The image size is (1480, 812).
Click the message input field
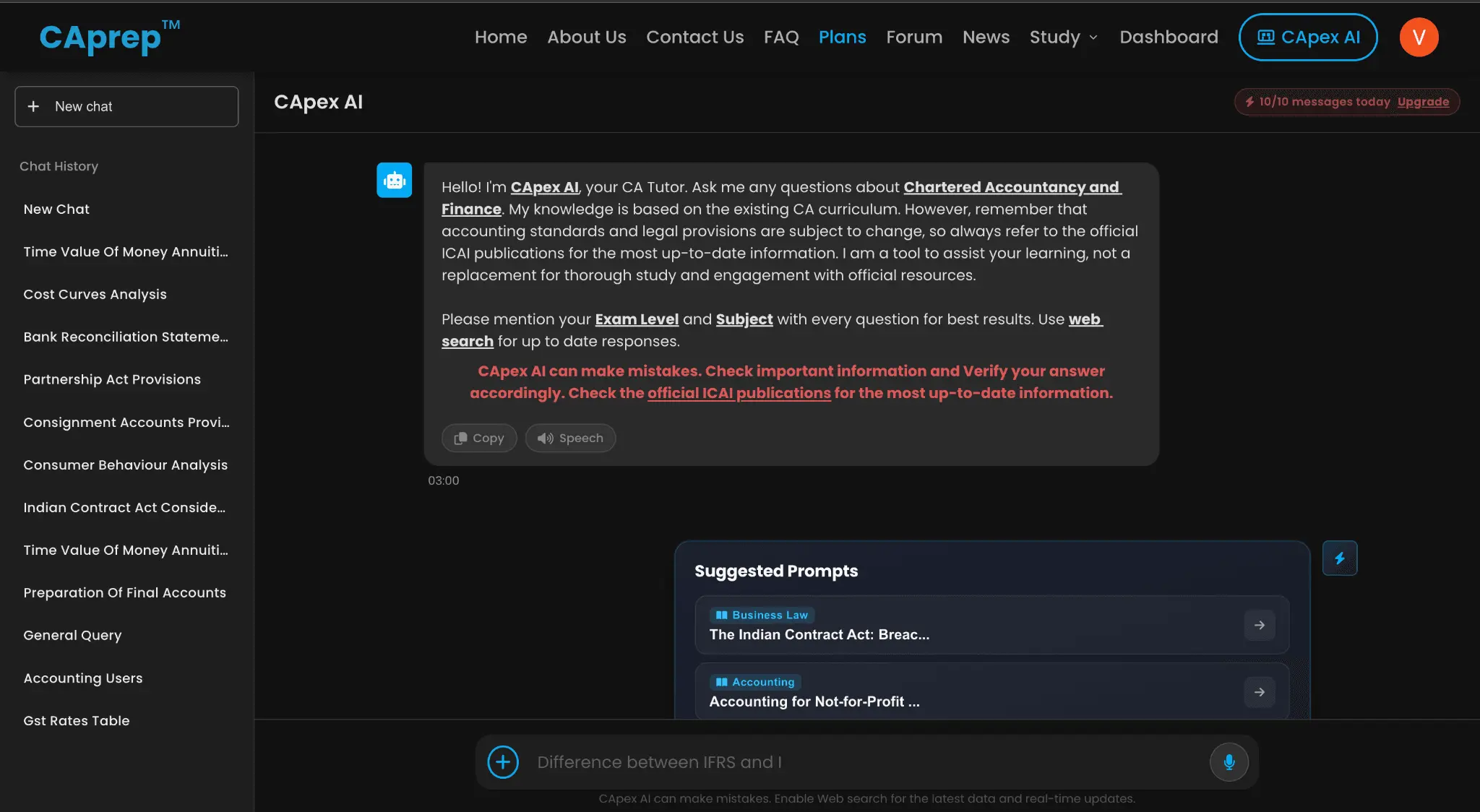coord(867,762)
